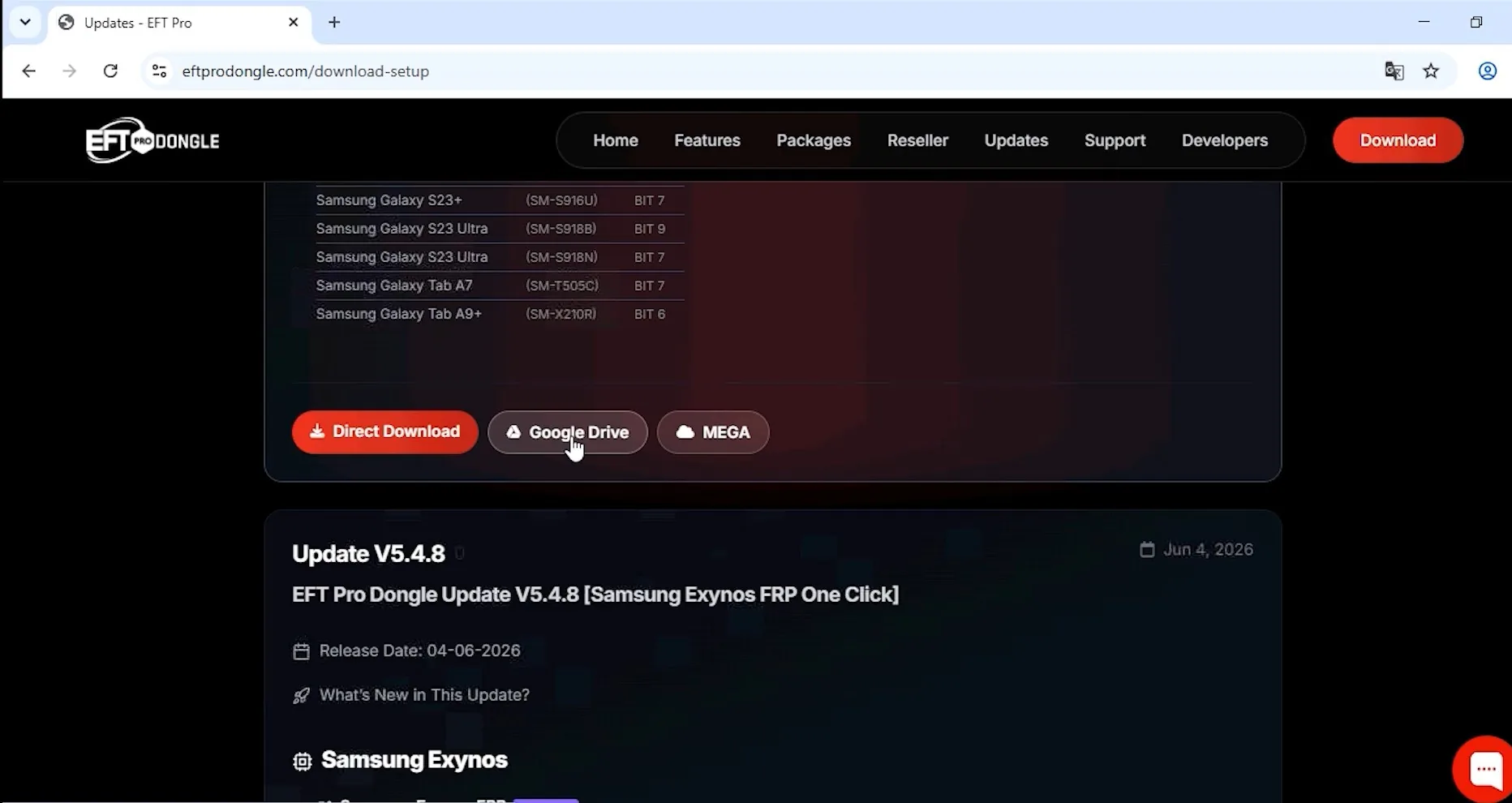Click the Samsung Galaxy S23+ row
1512x803 pixels.
tap(500, 200)
